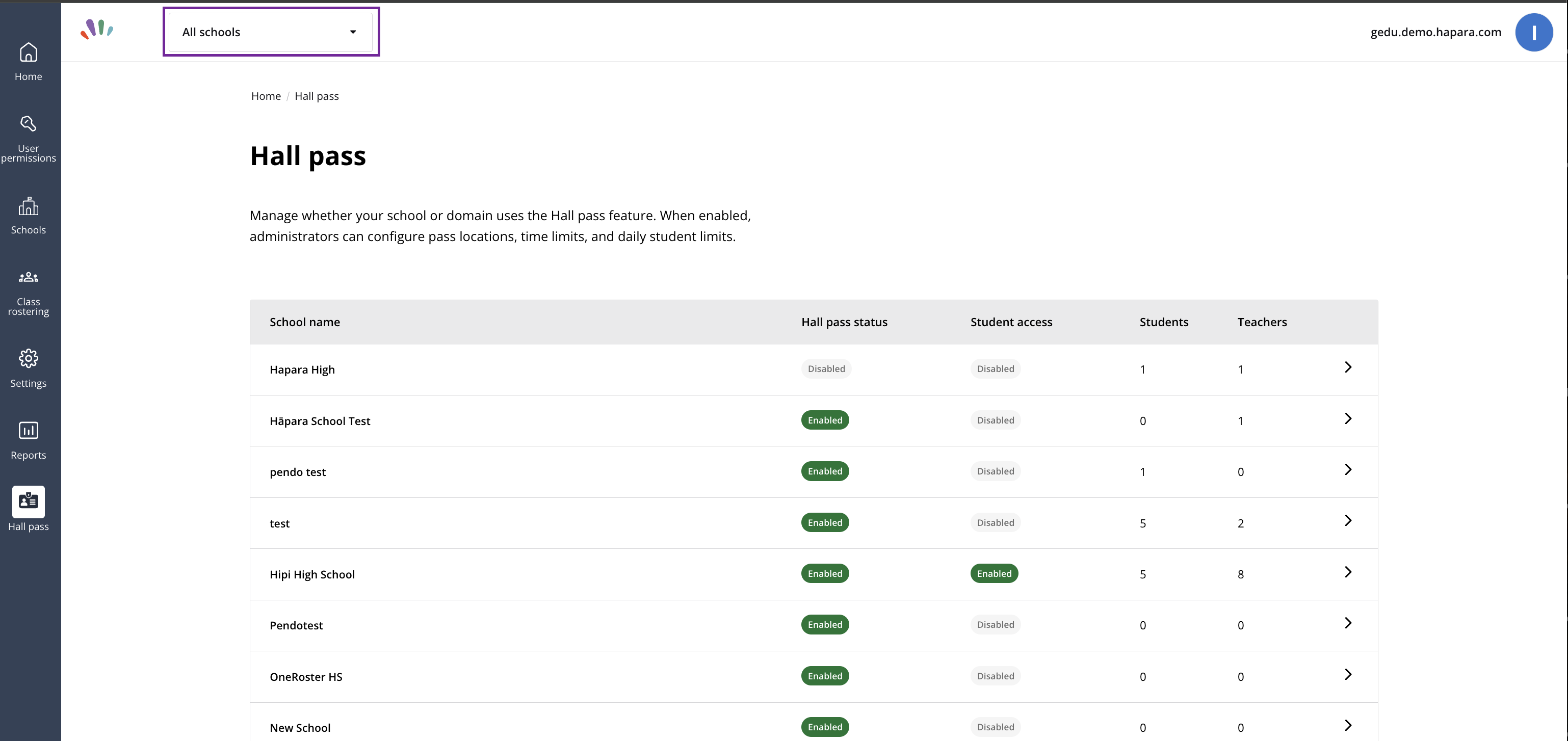Image resolution: width=1568 pixels, height=741 pixels.
Task: Select the pendo test school name
Action: tap(298, 472)
